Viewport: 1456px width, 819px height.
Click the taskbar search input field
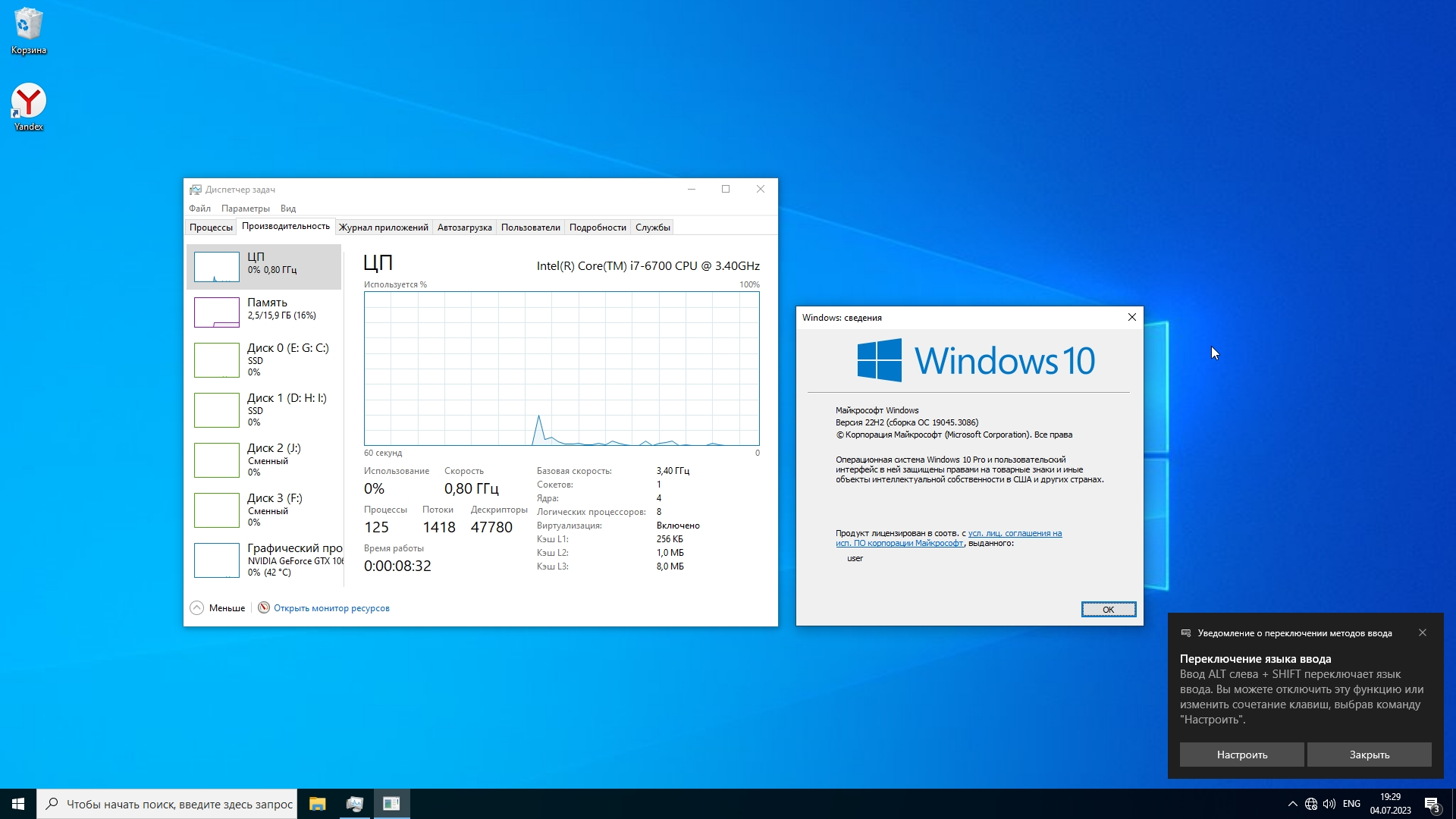click(x=179, y=804)
